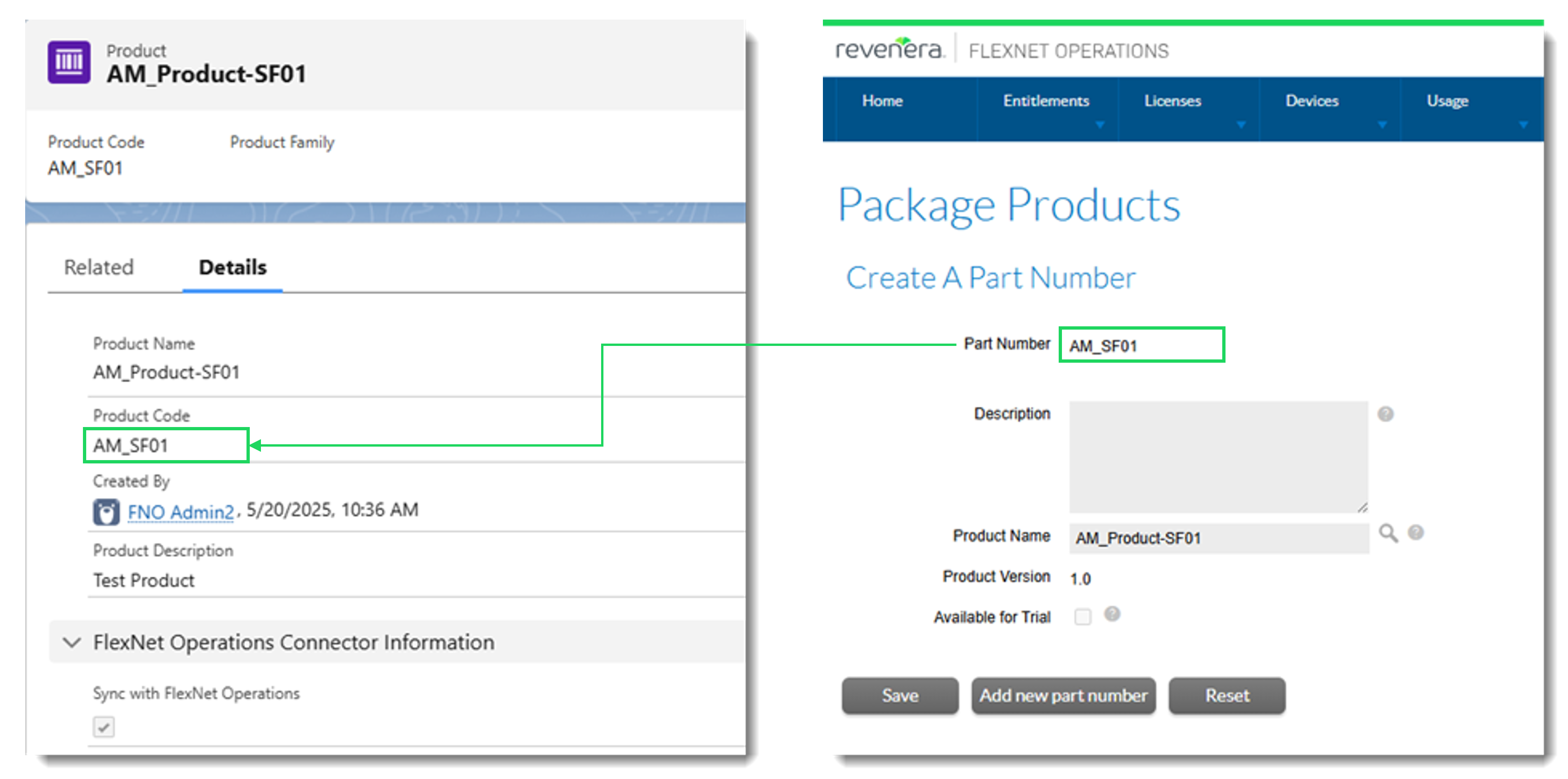
Task: Go to Home in navigation bar
Action: 882,101
